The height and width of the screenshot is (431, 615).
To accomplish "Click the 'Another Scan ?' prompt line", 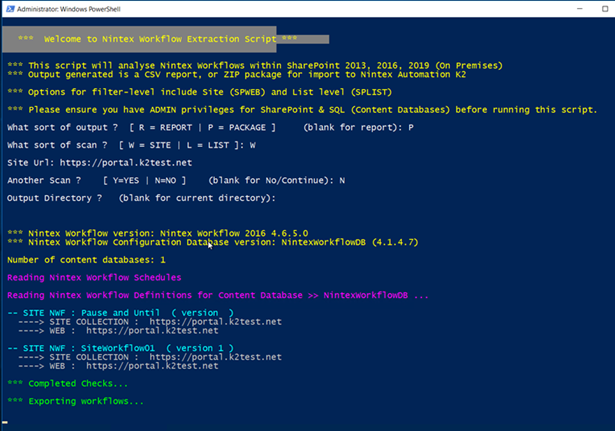I will pyautogui.click(x=176, y=180).
